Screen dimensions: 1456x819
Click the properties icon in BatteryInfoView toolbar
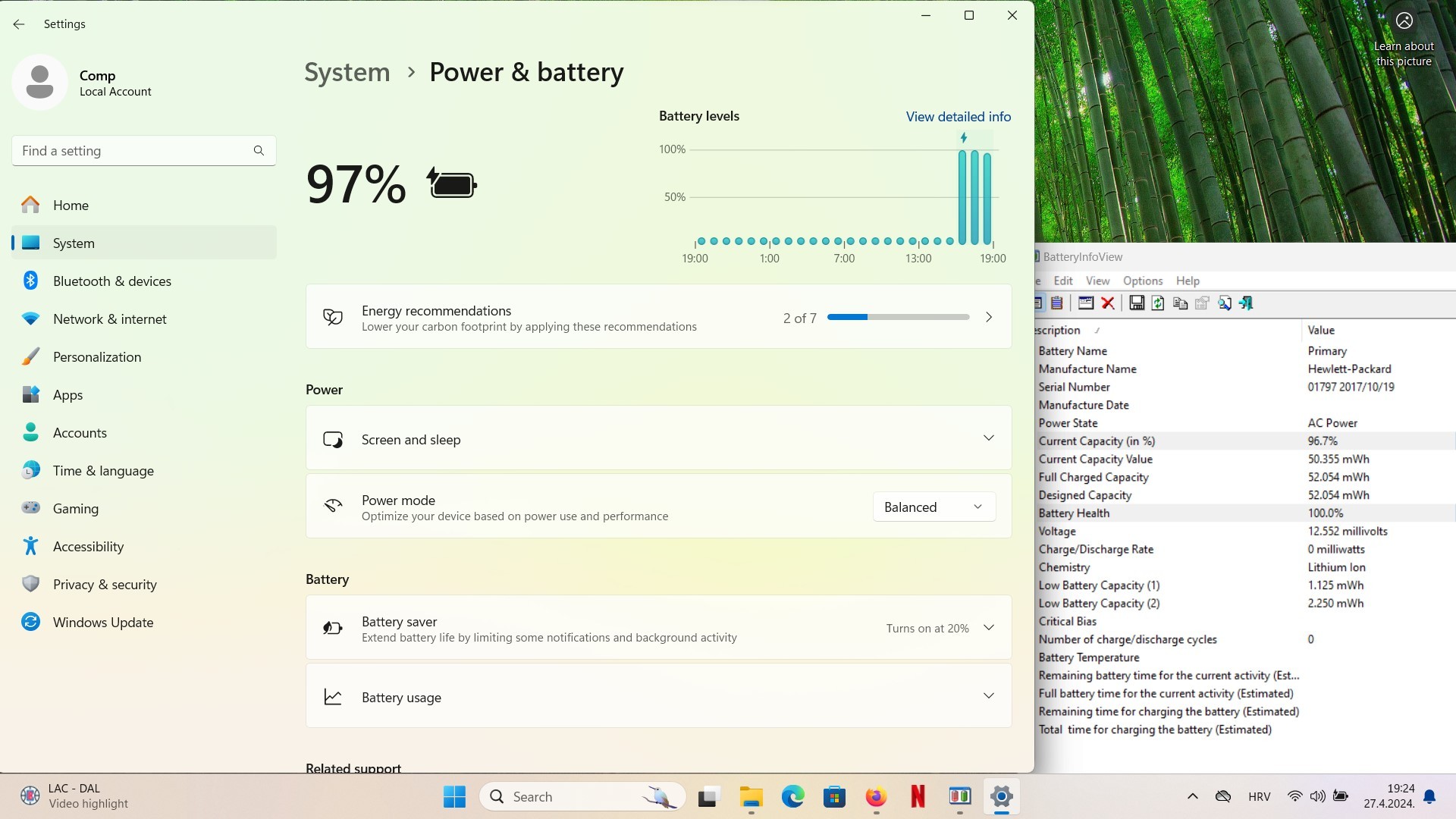1202,303
